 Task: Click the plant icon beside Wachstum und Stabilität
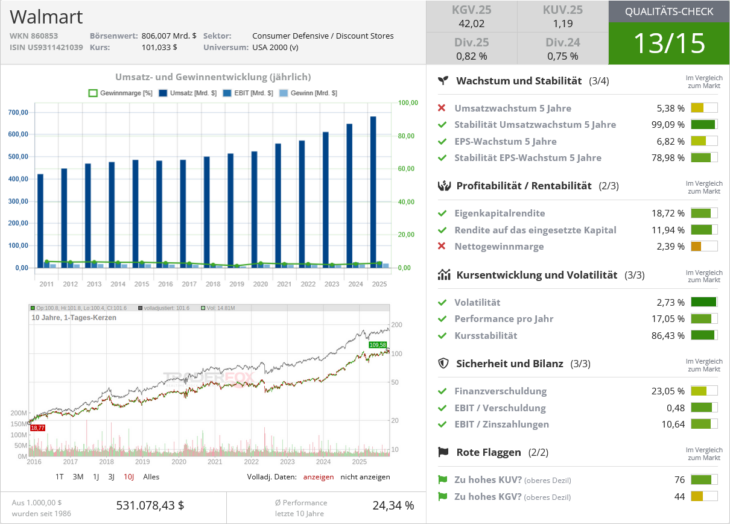click(x=442, y=80)
